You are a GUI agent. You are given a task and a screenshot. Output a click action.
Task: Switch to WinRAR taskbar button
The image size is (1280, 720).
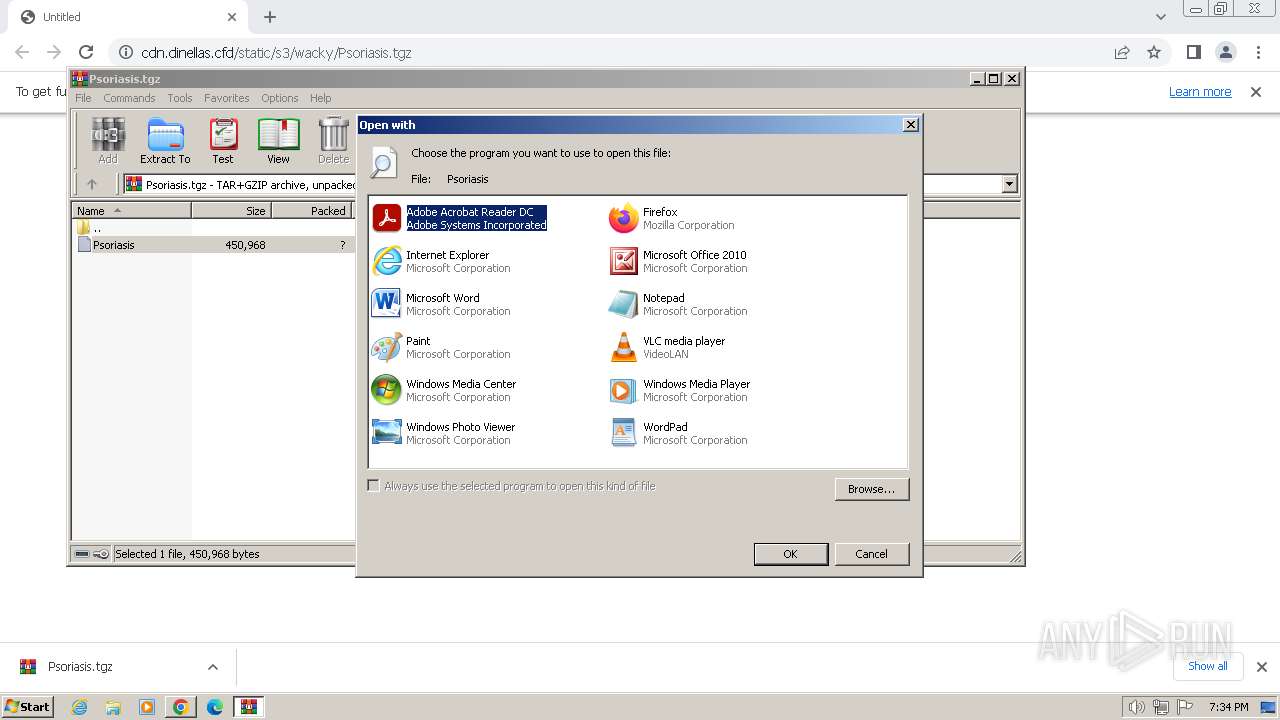[248, 707]
